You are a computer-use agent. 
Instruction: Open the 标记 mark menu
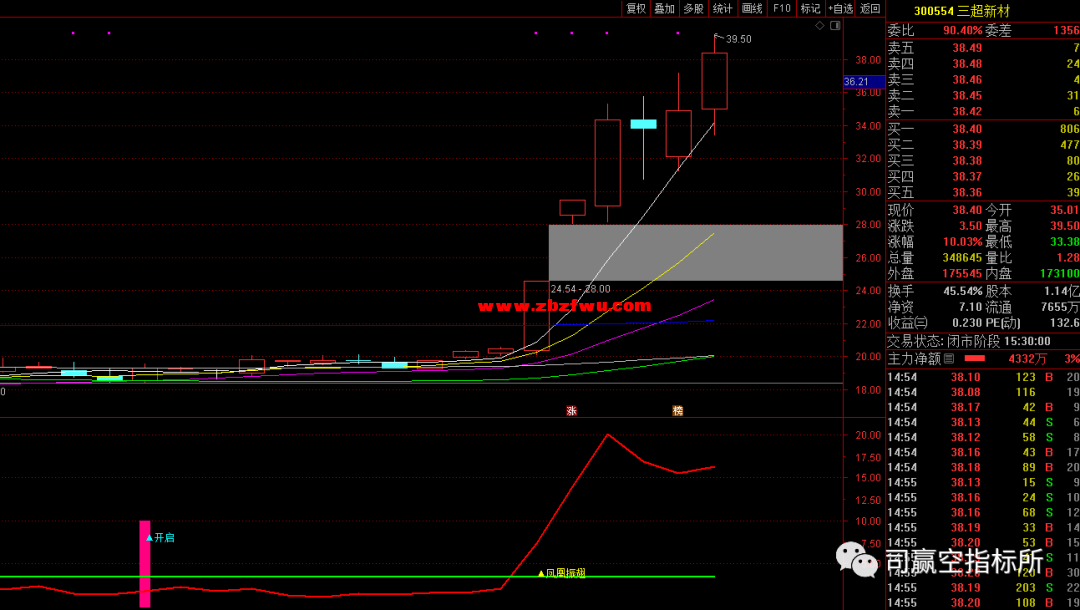pos(810,8)
